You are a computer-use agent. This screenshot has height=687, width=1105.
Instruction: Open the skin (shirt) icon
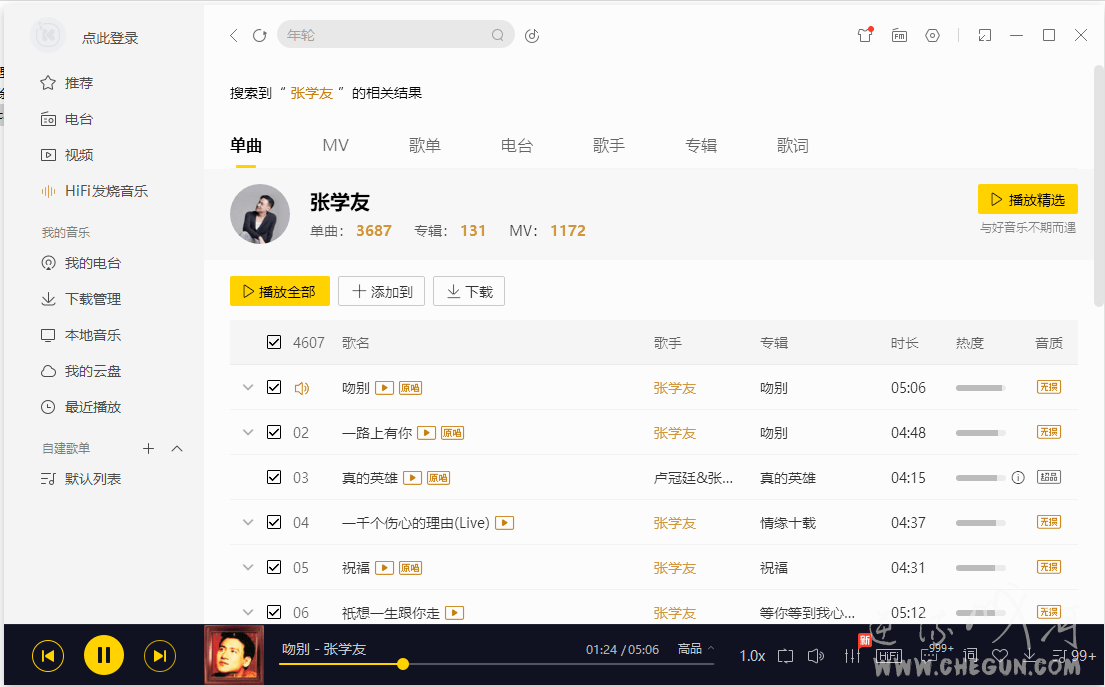(865, 35)
